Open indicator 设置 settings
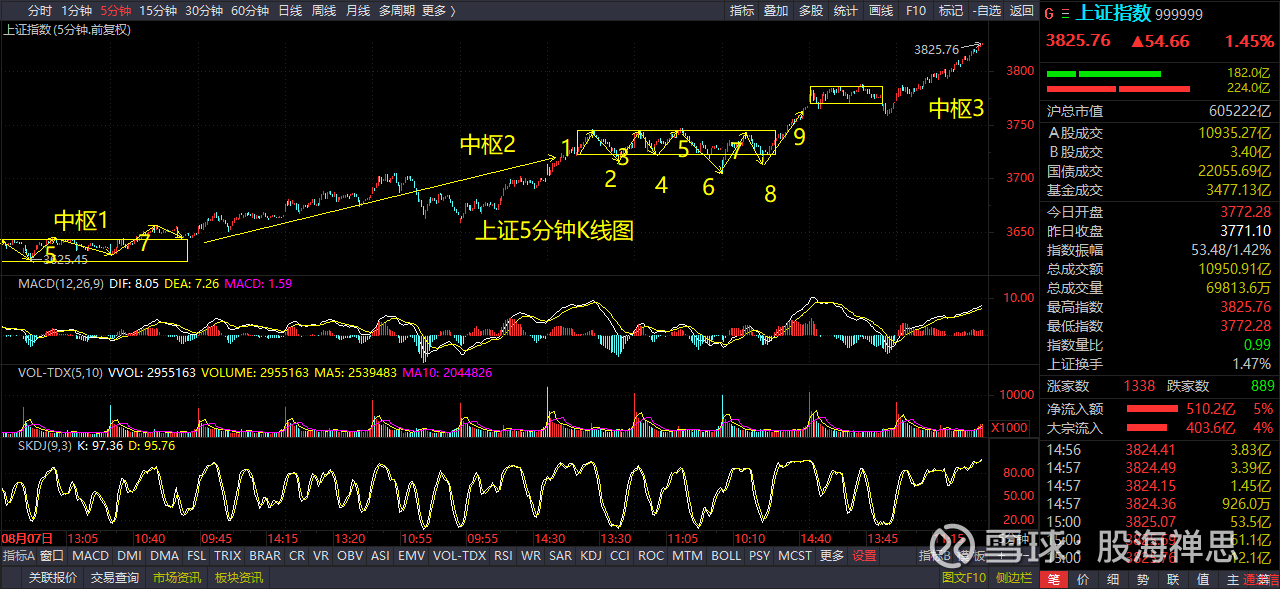 [864, 556]
